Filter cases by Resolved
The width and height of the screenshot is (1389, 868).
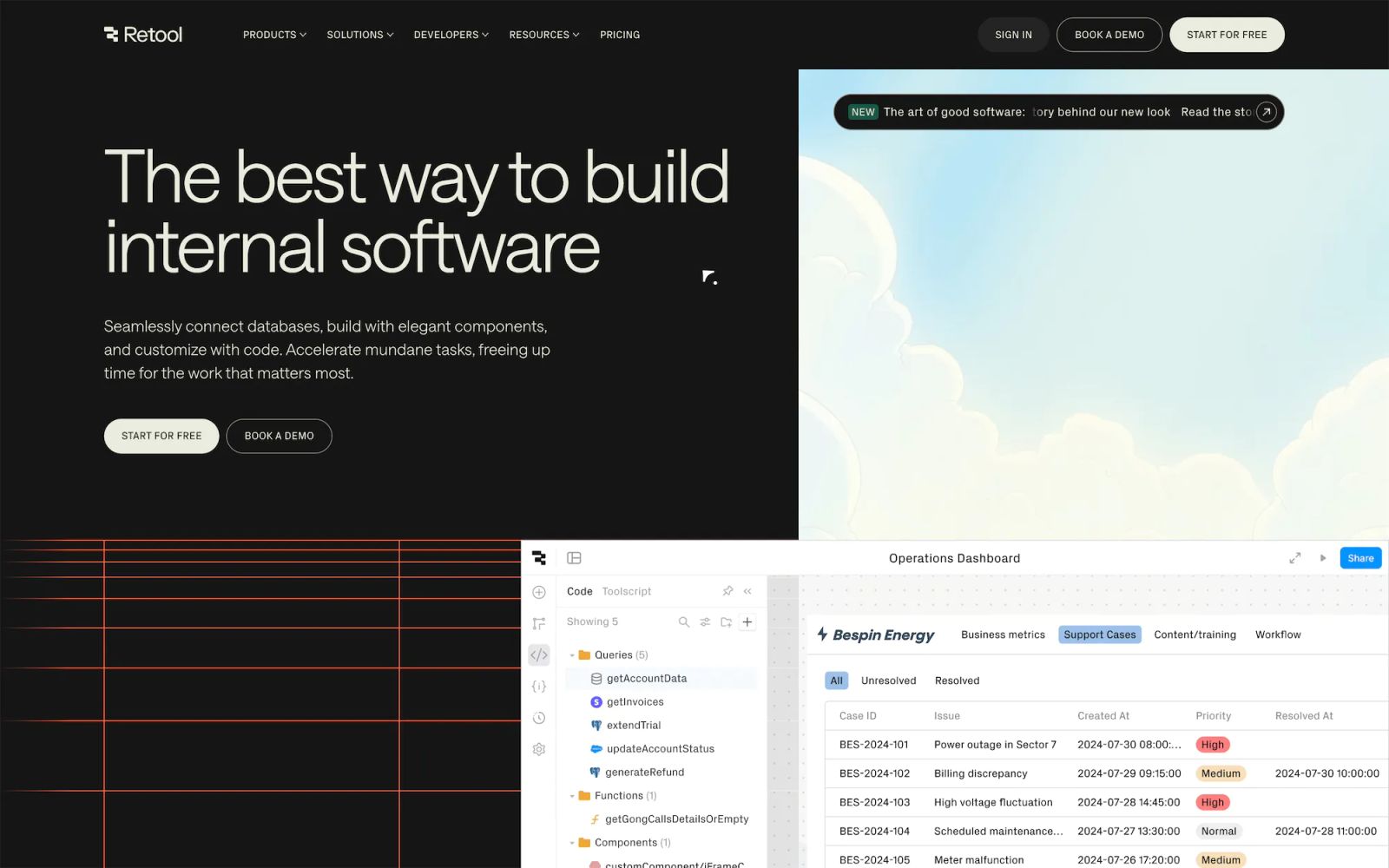coord(957,681)
